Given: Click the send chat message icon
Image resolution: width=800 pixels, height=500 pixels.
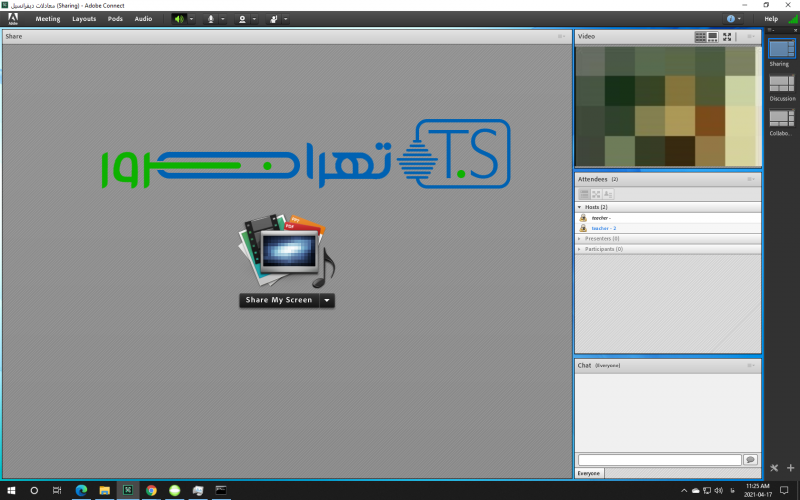Looking at the screenshot, I should (x=749, y=459).
